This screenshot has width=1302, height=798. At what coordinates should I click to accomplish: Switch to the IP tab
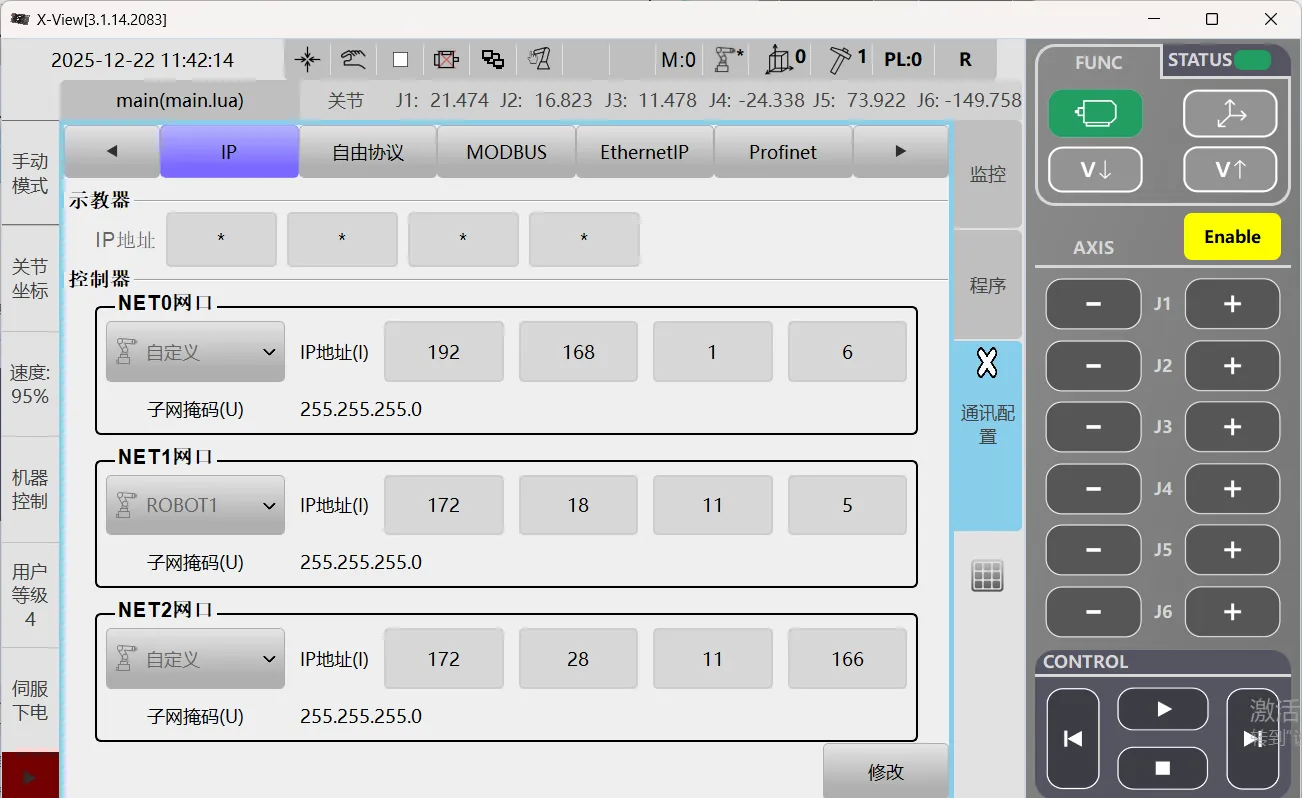click(229, 152)
